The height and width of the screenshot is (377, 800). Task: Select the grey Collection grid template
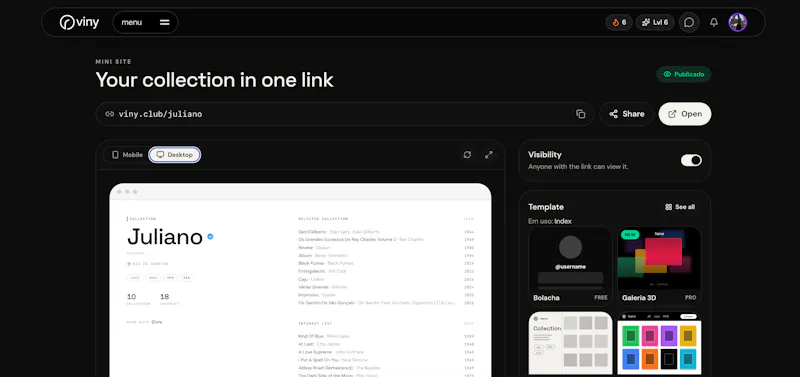click(x=570, y=343)
